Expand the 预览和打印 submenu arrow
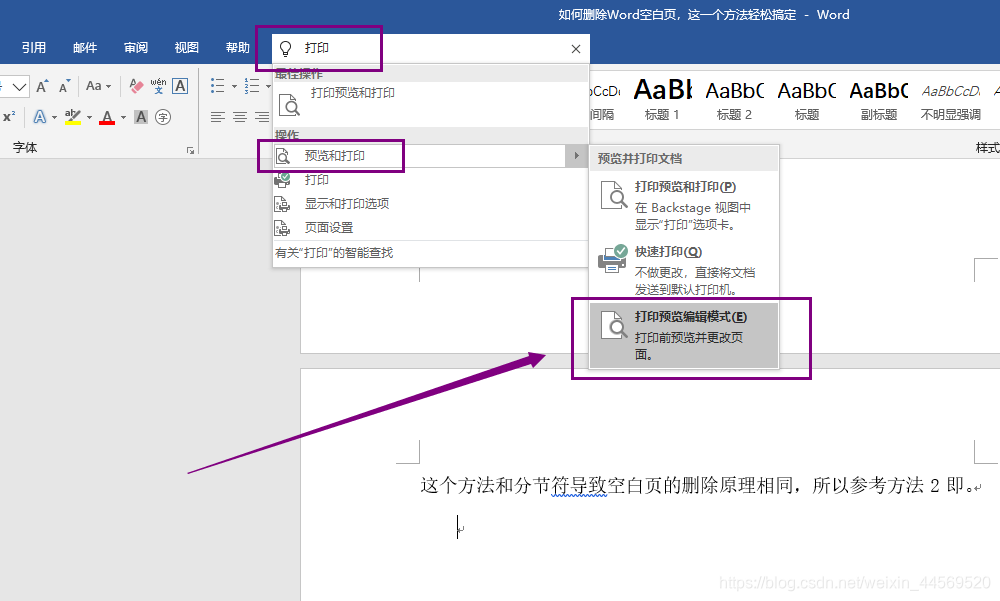 tap(578, 155)
